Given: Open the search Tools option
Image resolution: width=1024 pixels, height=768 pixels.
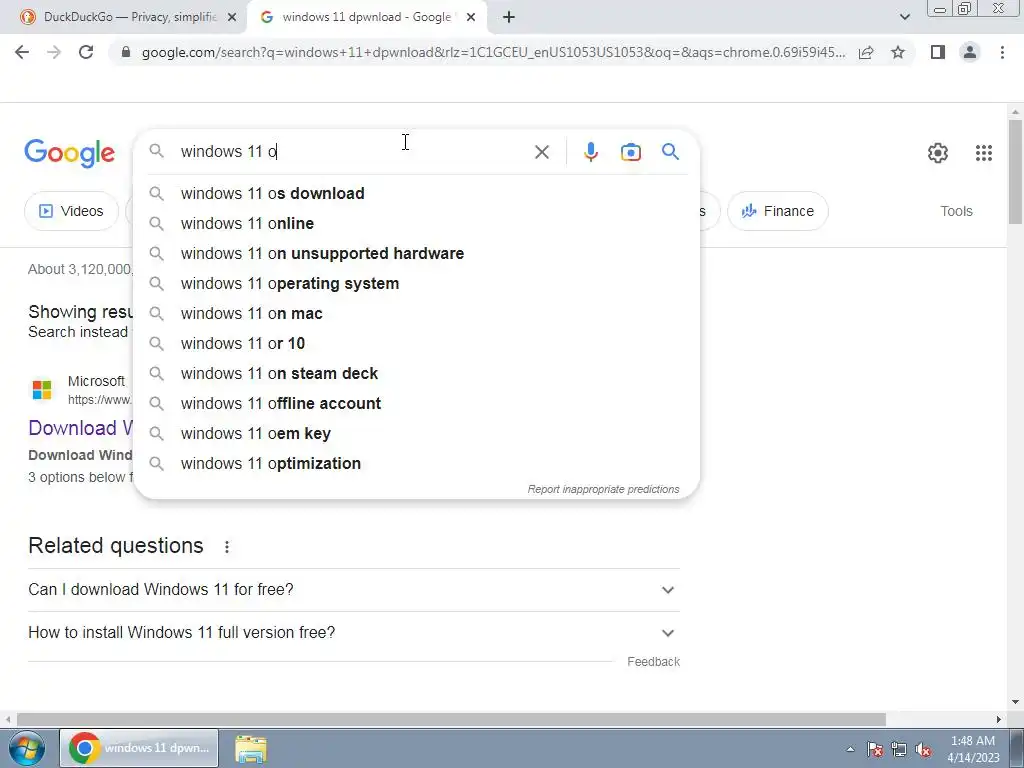Looking at the screenshot, I should (956, 211).
